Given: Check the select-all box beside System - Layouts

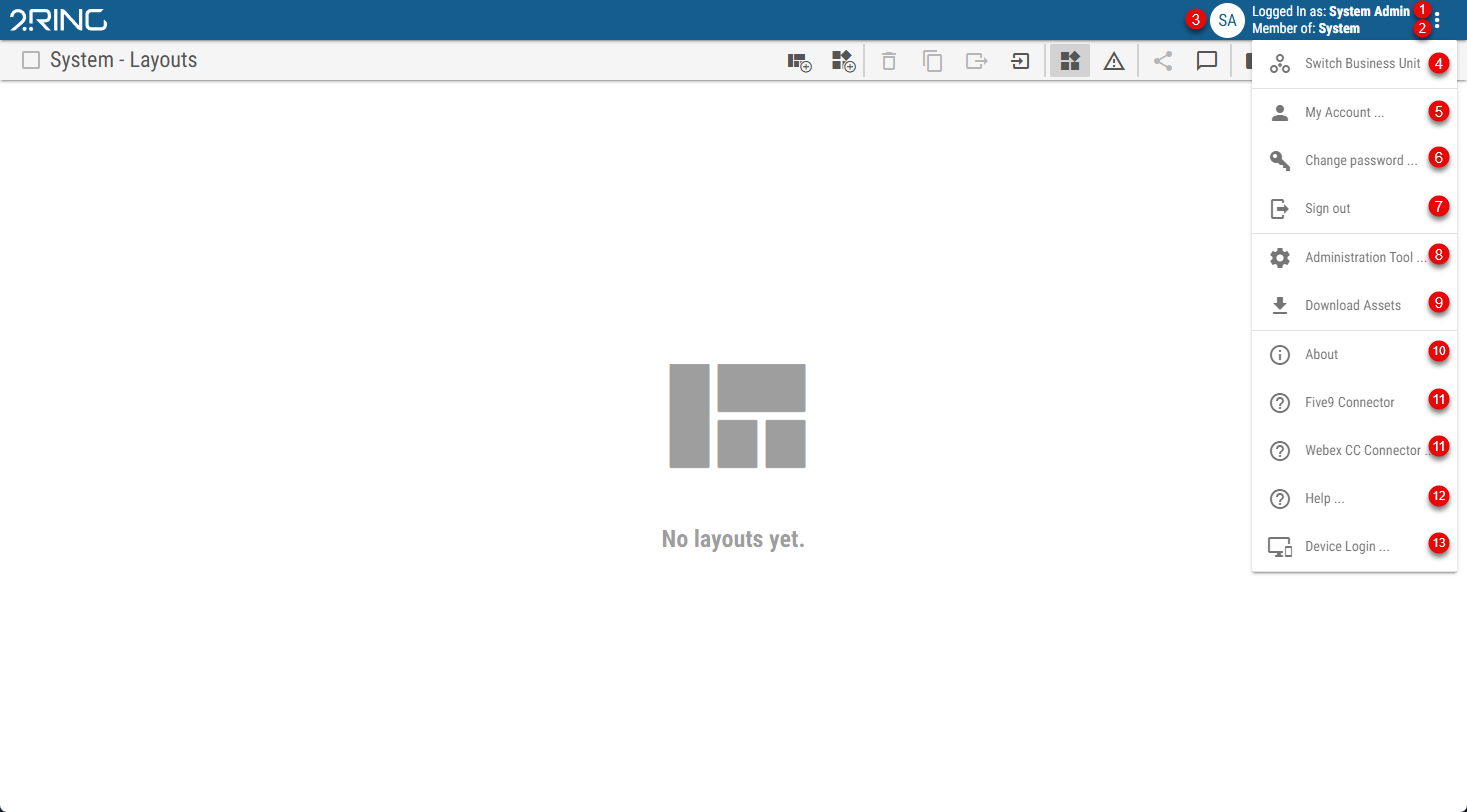Looking at the screenshot, I should pyautogui.click(x=30, y=60).
